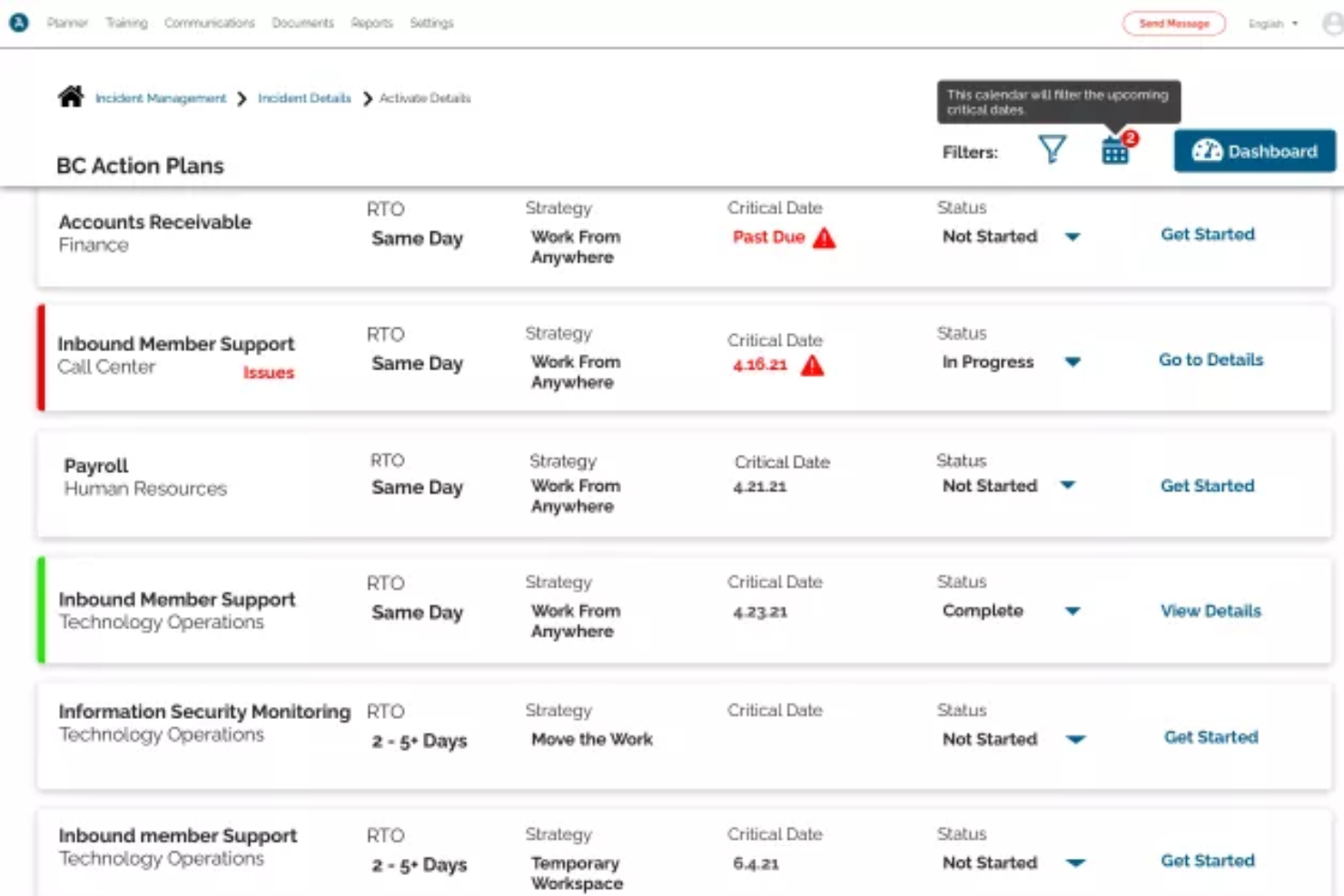Select the Planner menu item

tap(68, 23)
